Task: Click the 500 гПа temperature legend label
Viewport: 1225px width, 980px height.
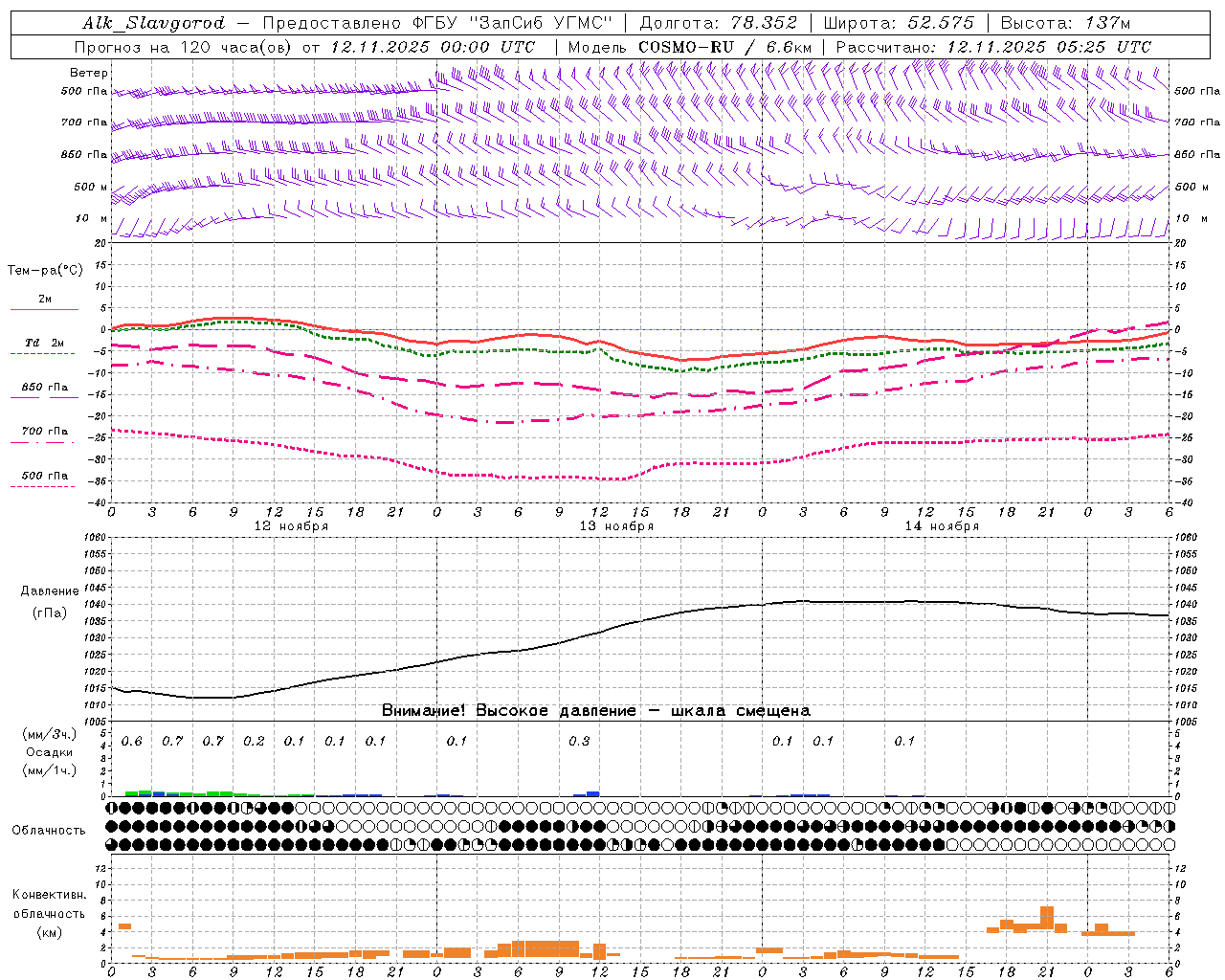Action: click(45, 475)
